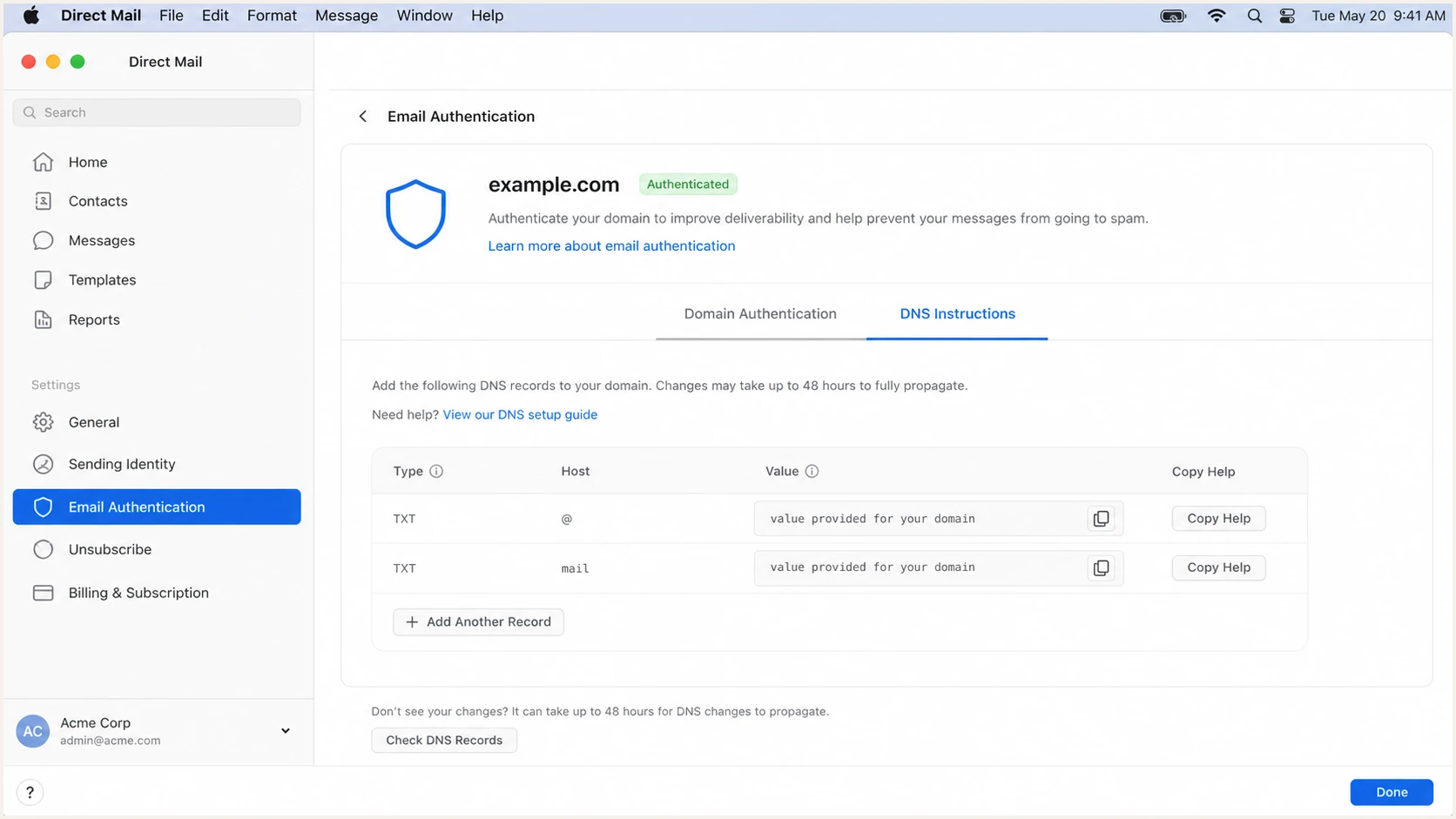Click the question mark help button

[30, 792]
